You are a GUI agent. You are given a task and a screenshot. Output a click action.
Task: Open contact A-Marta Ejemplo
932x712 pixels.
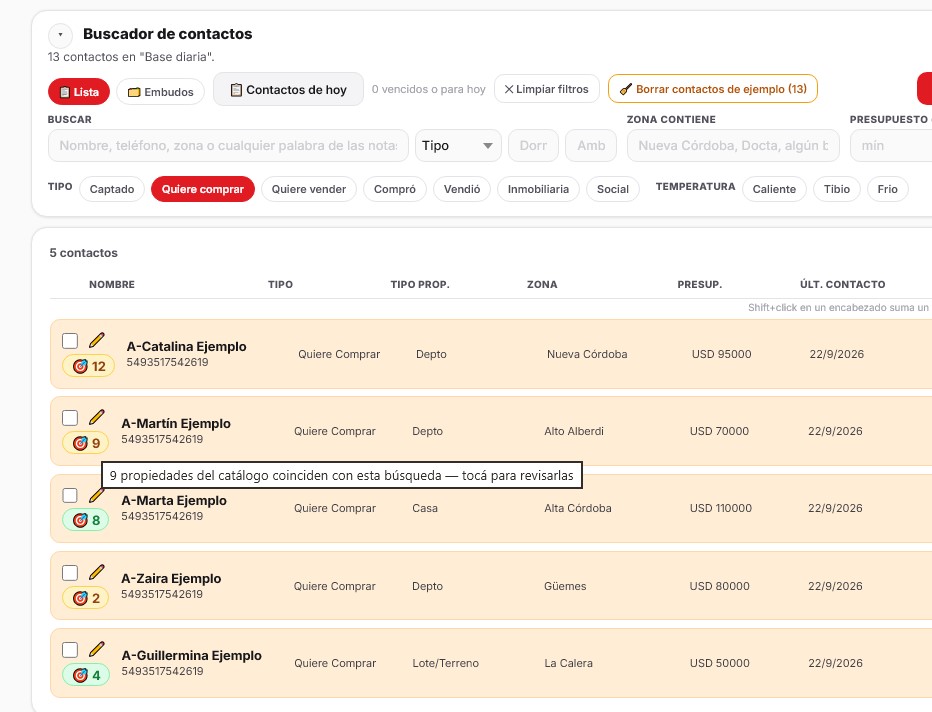coord(174,500)
